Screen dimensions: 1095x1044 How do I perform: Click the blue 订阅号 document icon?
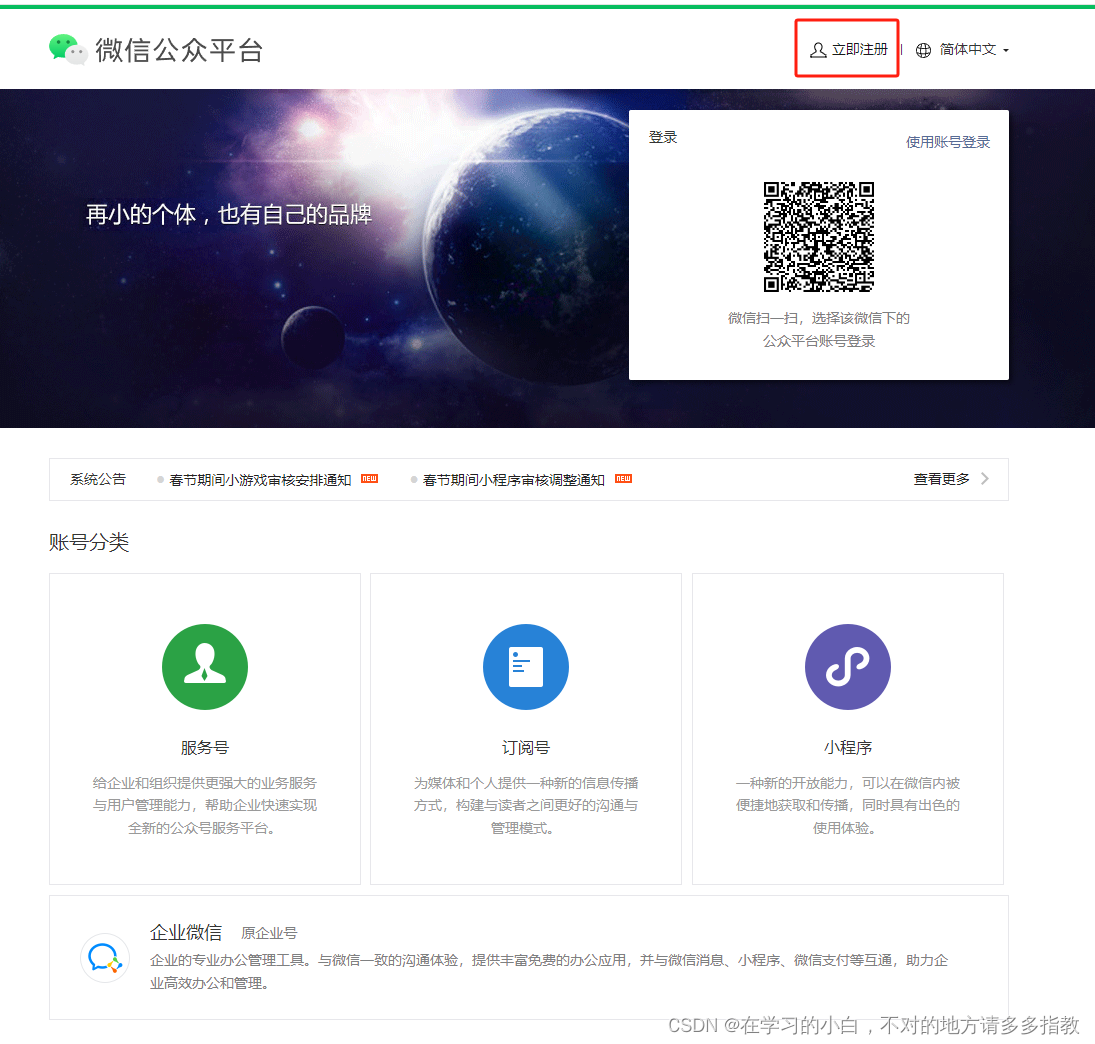coord(526,667)
